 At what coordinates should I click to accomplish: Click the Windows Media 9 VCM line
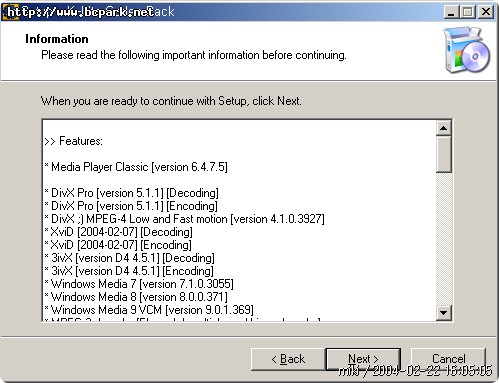point(149,310)
